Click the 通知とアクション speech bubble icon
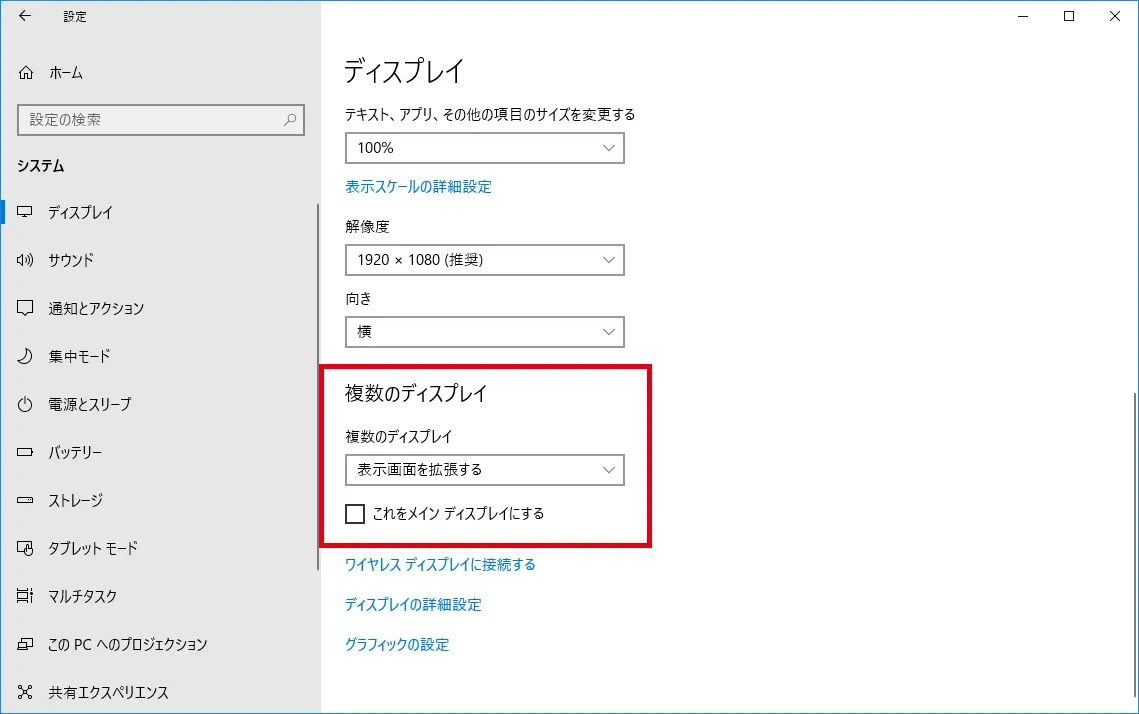The height and width of the screenshot is (714, 1139). (25, 308)
